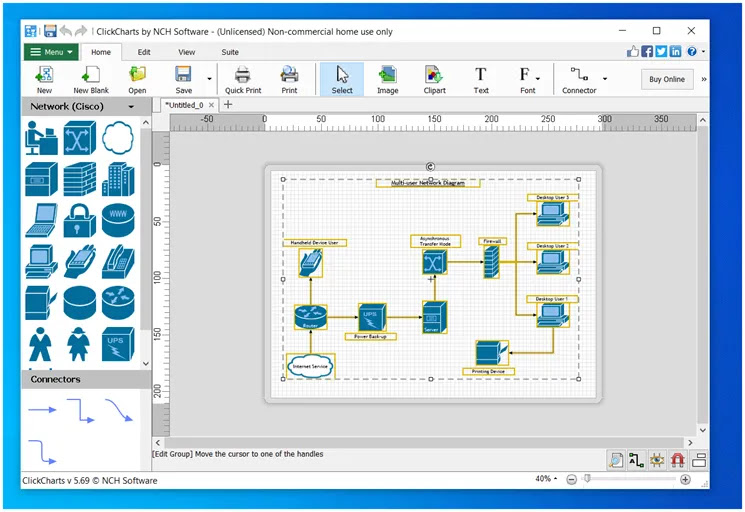This screenshot has width=745, height=512.
Task: Save the diagram with the Save icon
Action: pyautogui.click(x=183, y=79)
